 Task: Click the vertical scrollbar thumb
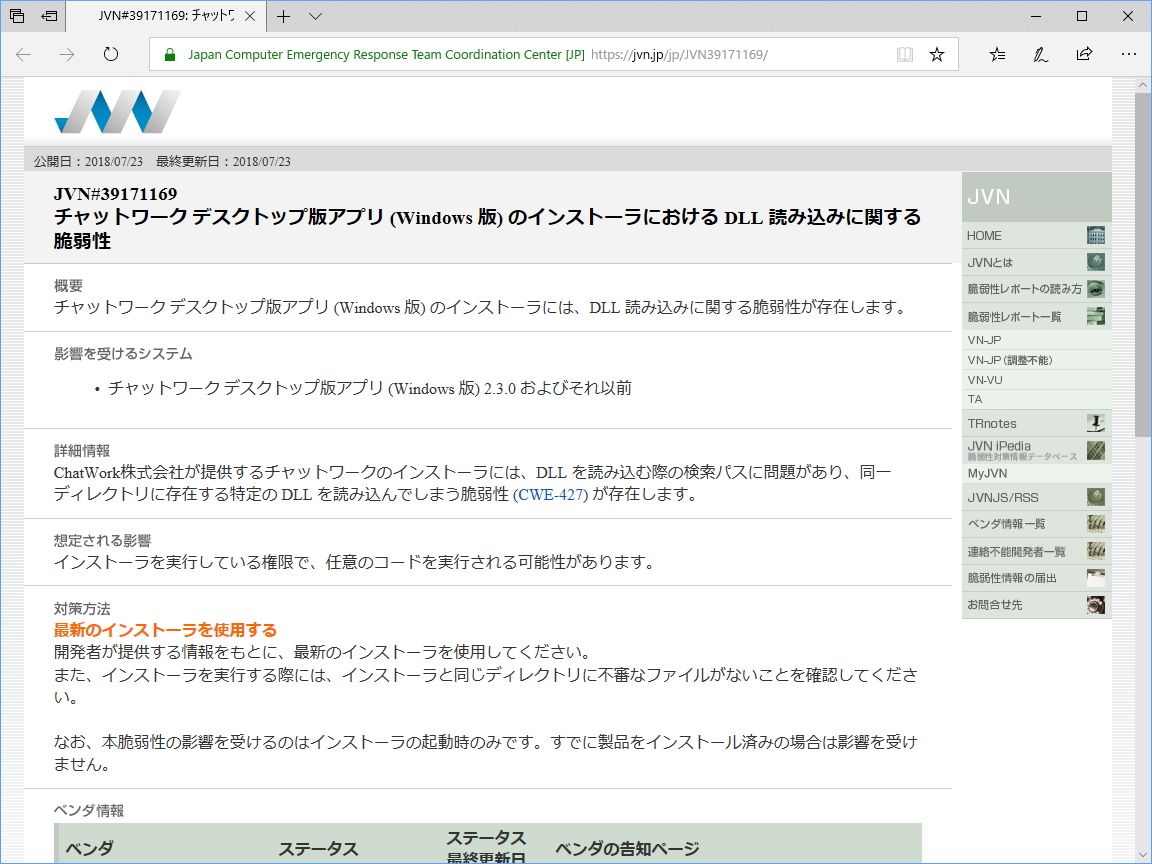[x=1142, y=264]
